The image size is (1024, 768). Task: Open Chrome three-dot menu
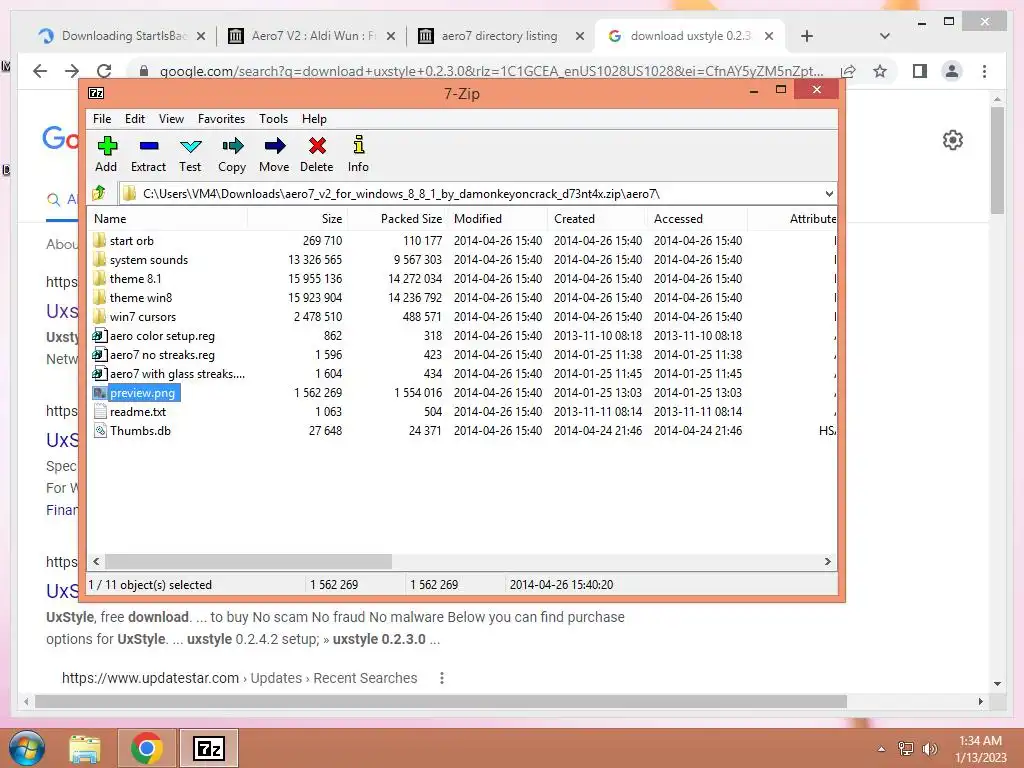(984, 71)
